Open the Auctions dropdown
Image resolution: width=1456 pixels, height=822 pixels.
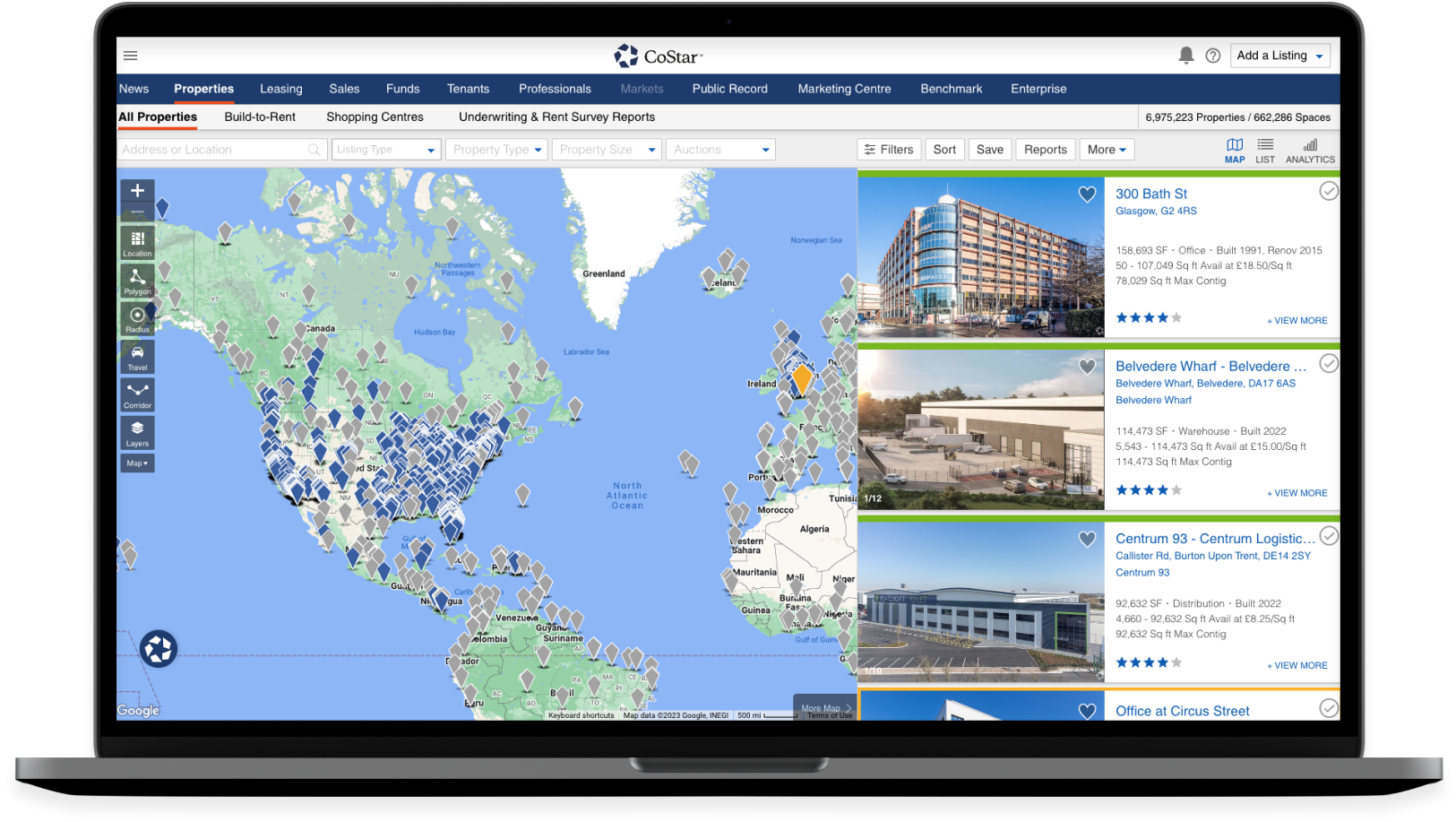720,150
